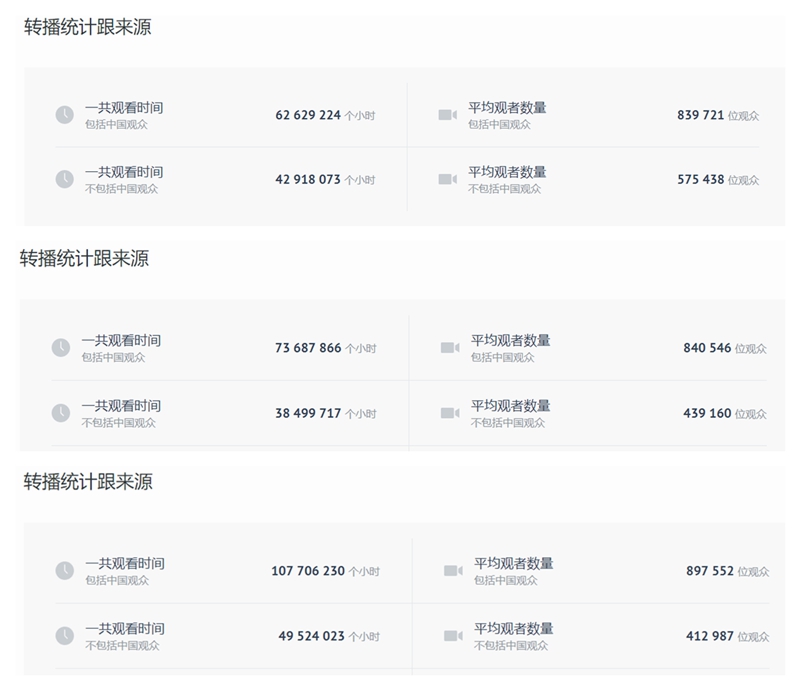
Task: Select camera icon in 575 438 viewers row
Action: 447,179
